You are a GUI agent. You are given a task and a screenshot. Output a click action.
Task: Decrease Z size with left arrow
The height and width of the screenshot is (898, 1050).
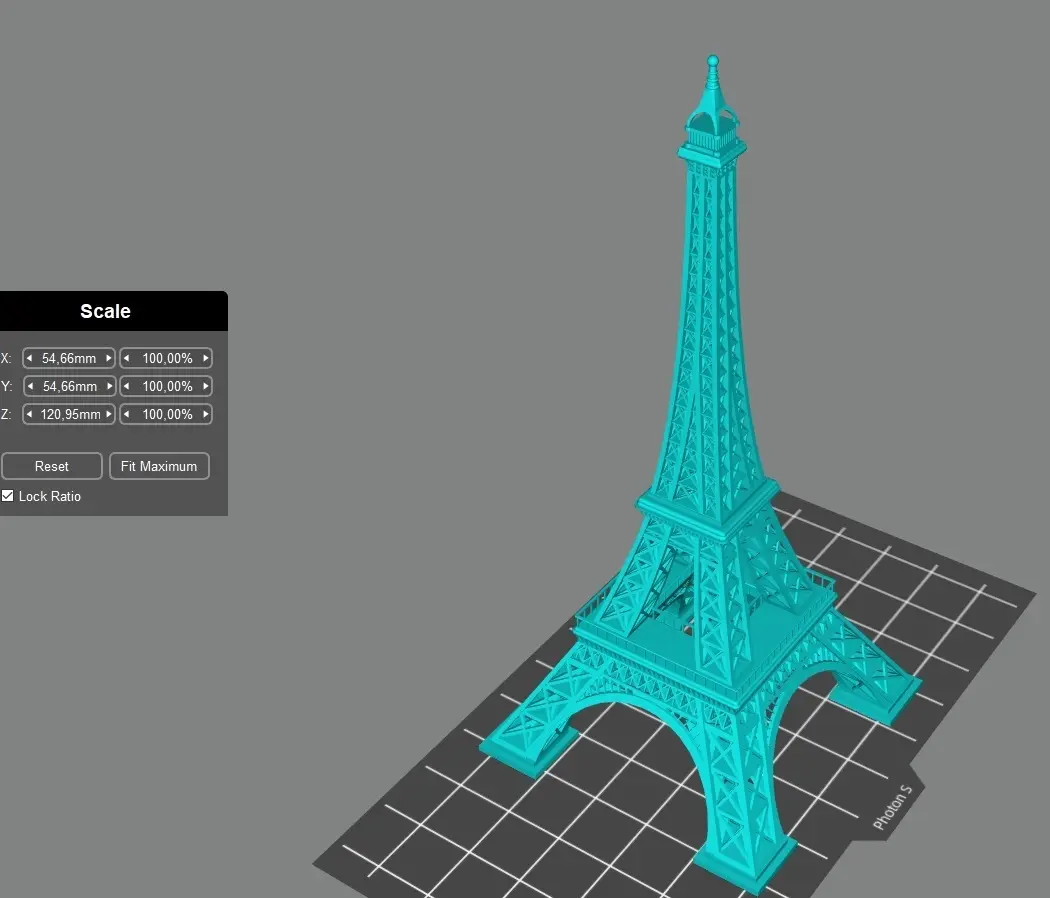coord(29,415)
